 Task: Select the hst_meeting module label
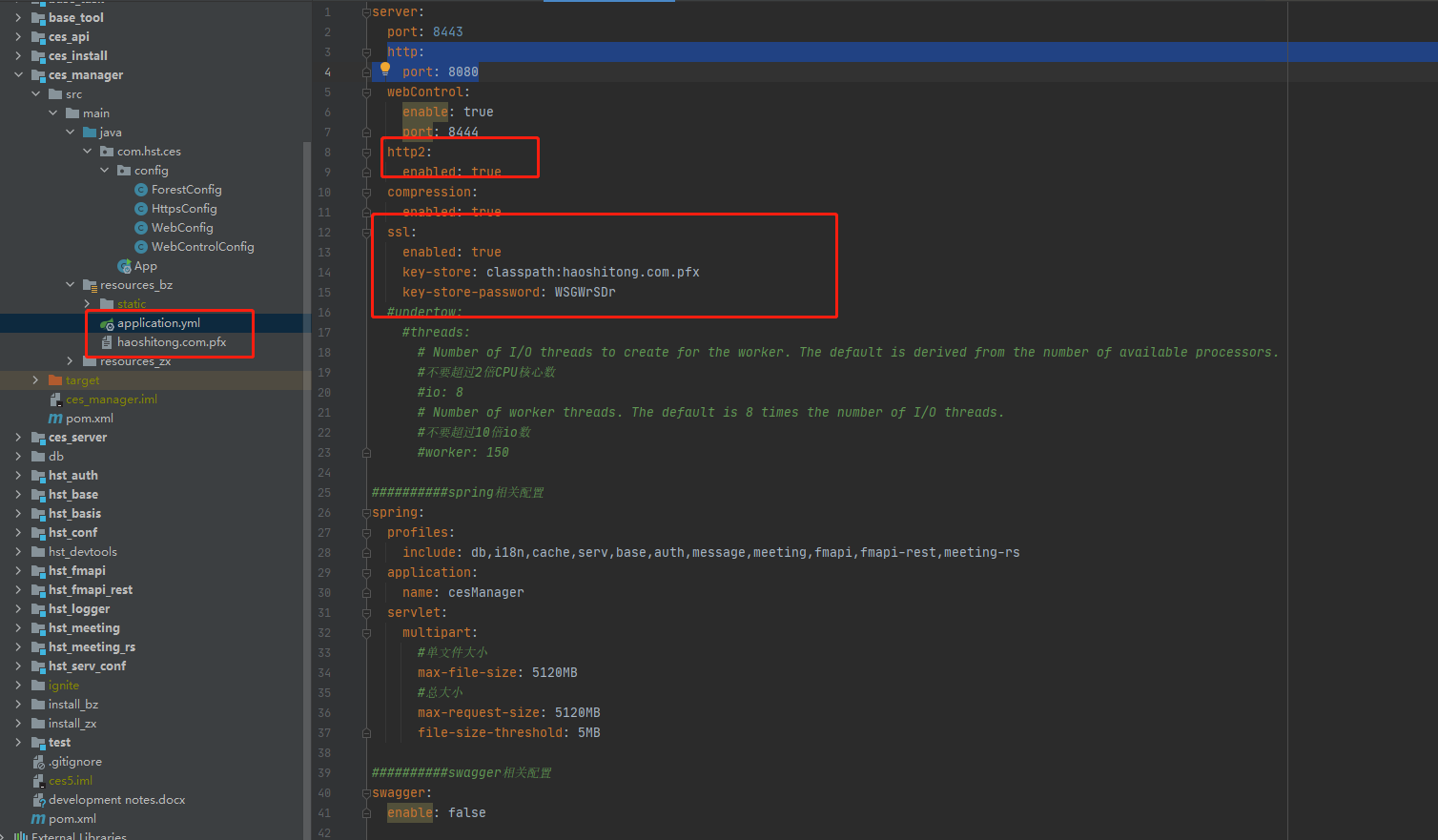tap(84, 628)
